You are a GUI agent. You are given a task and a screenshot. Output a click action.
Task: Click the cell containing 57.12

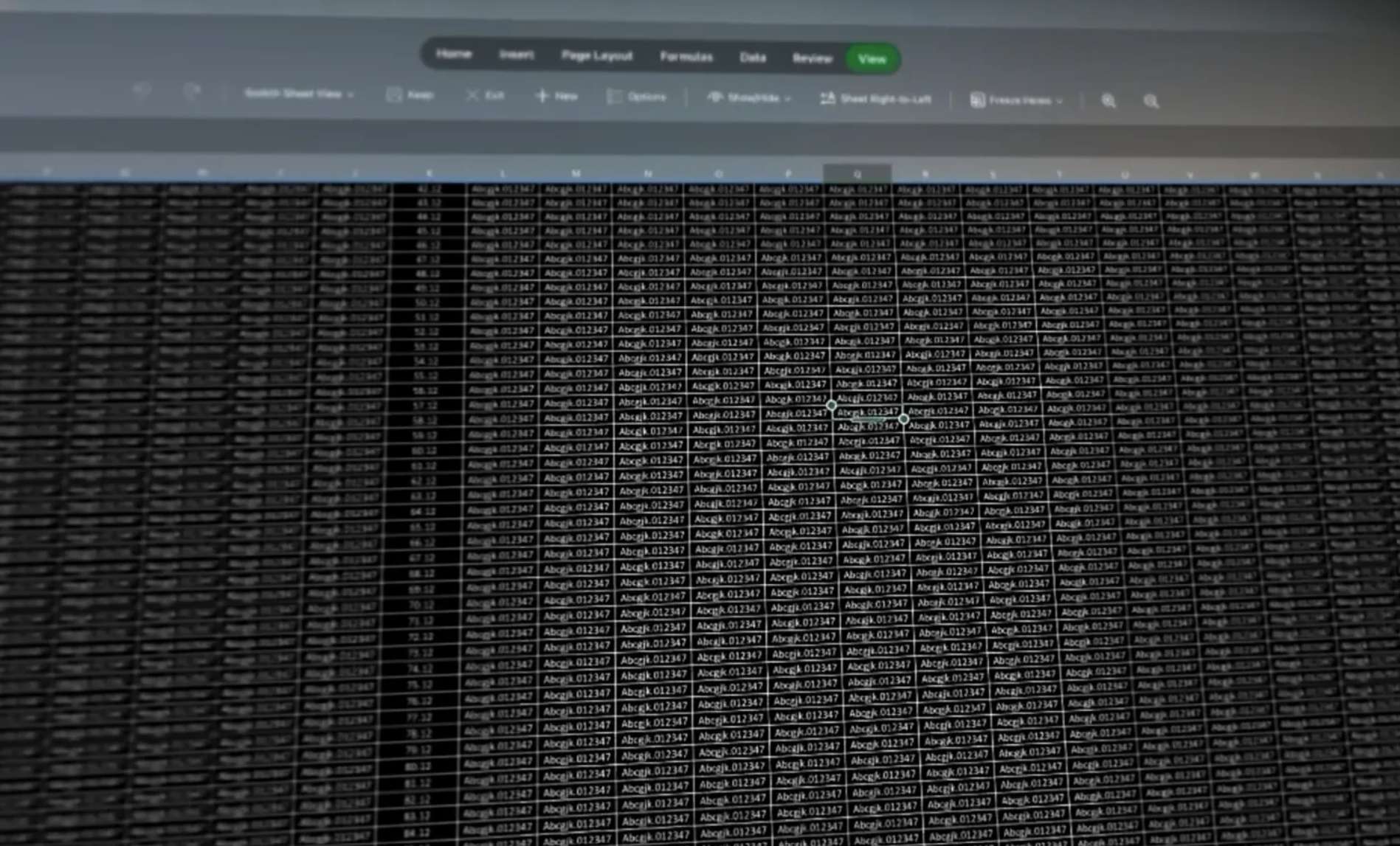(425, 406)
